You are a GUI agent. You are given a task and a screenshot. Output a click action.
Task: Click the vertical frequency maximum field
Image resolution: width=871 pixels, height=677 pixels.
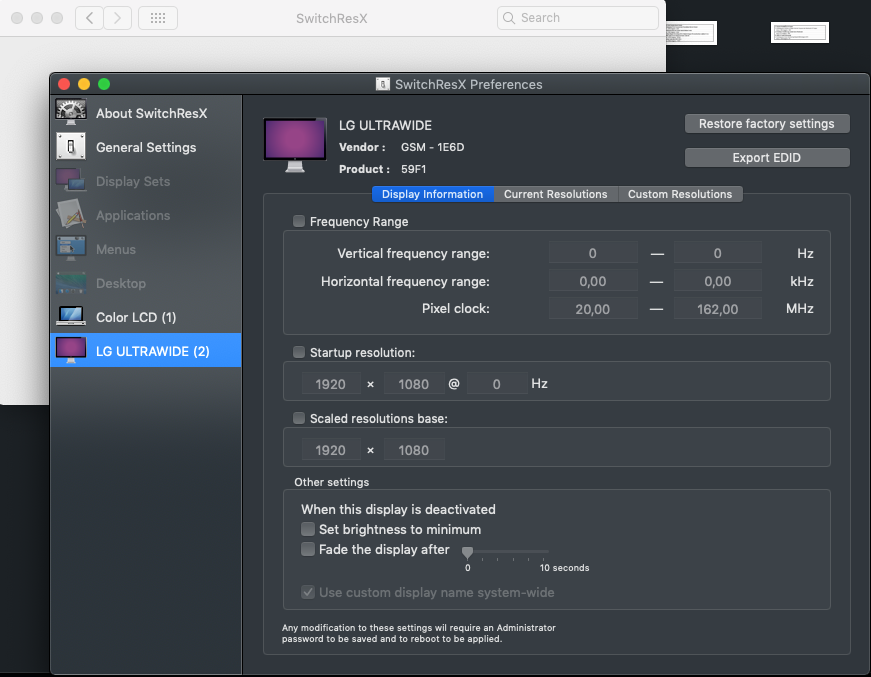[x=717, y=253]
